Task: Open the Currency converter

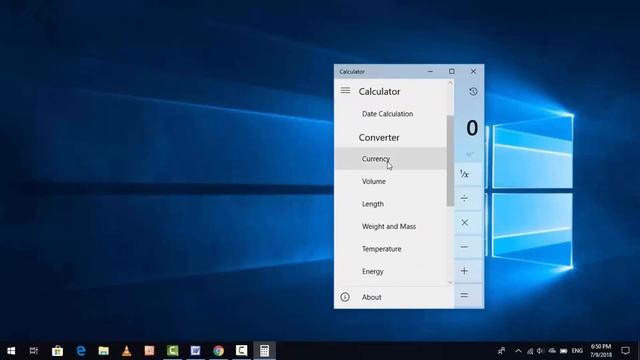Action: 391,158
